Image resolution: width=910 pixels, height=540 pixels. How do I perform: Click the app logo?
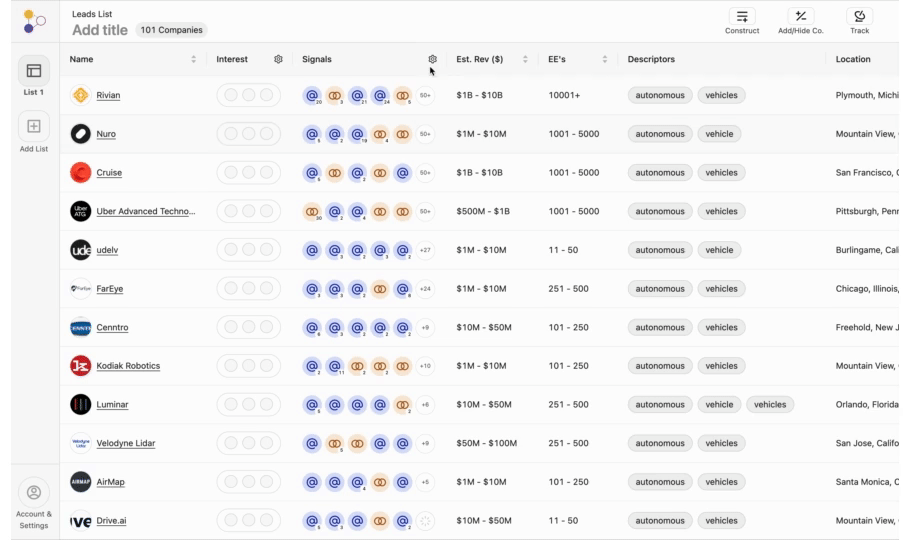coord(34,22)
